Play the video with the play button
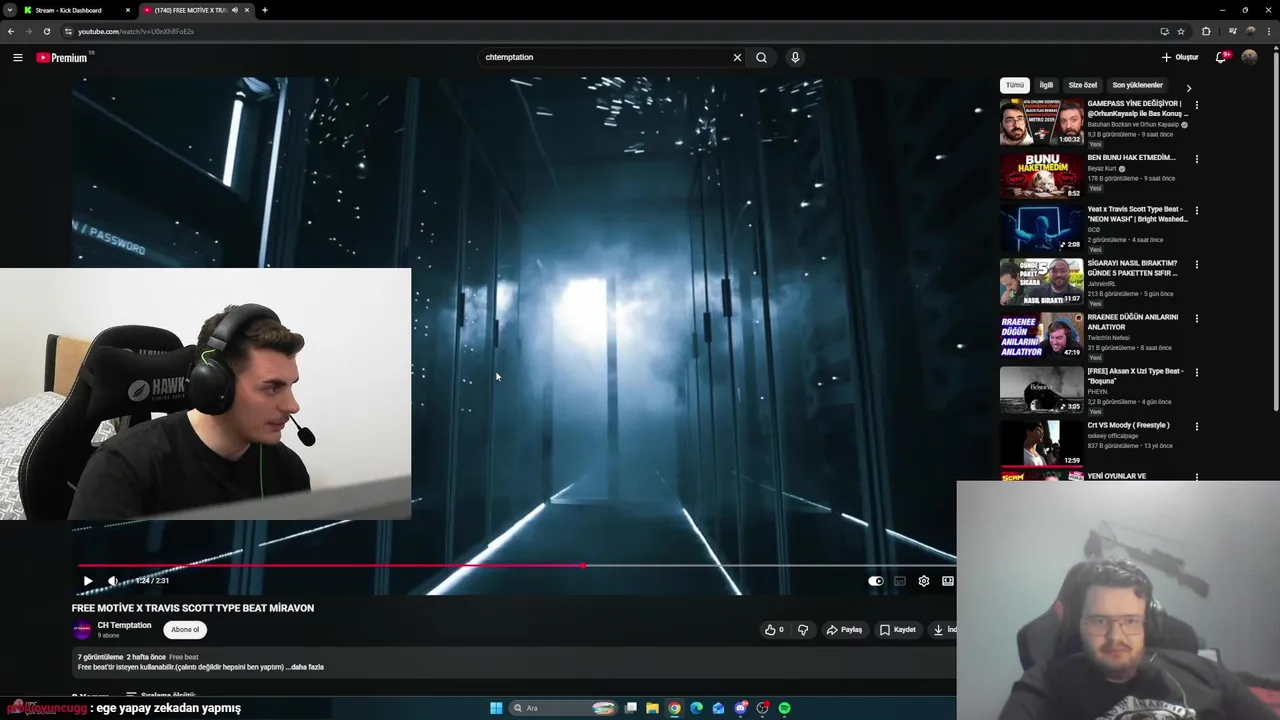Screen dimensions: 1280x720 click(x=88, y=581)
